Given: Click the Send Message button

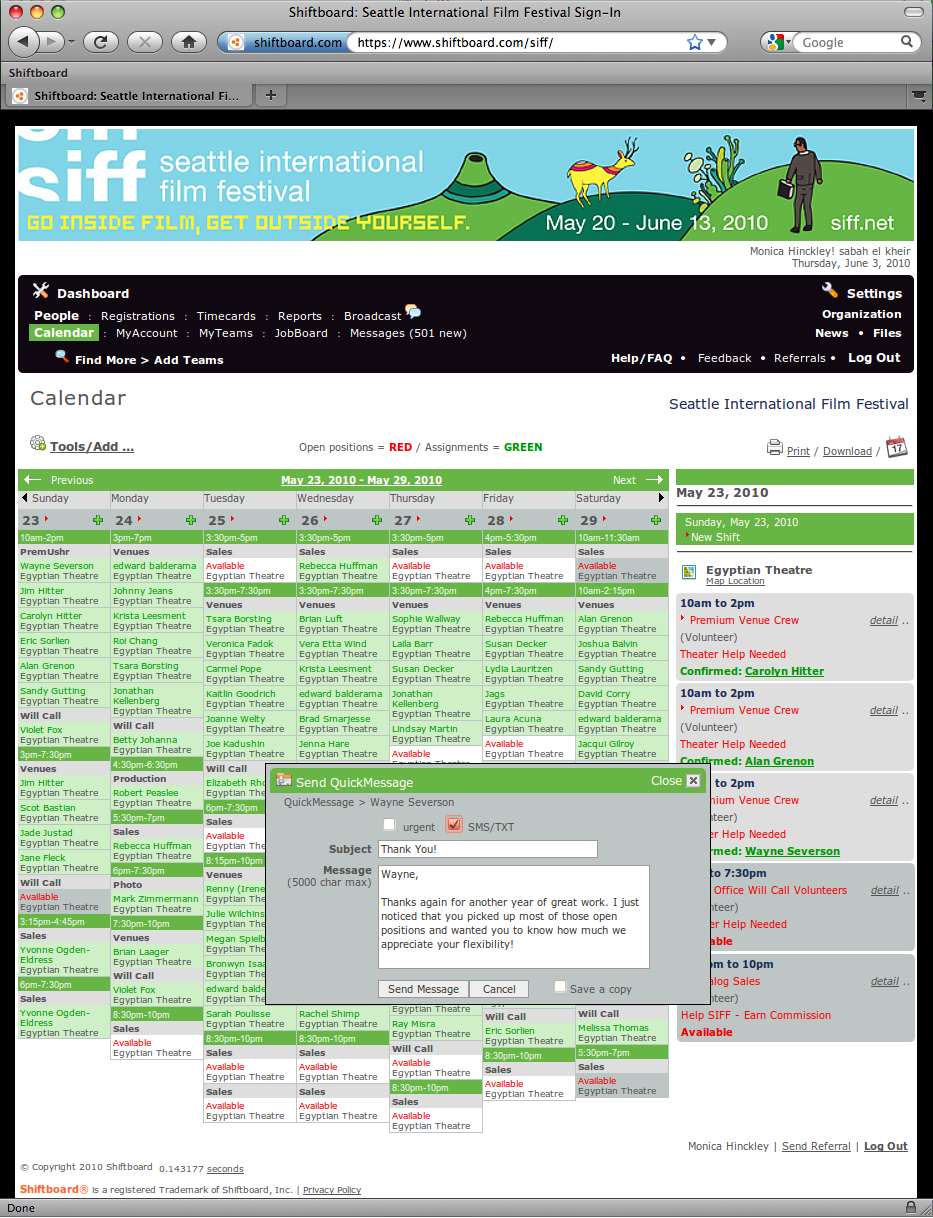Looking at the screenshot, I should [x=424, y=989].
